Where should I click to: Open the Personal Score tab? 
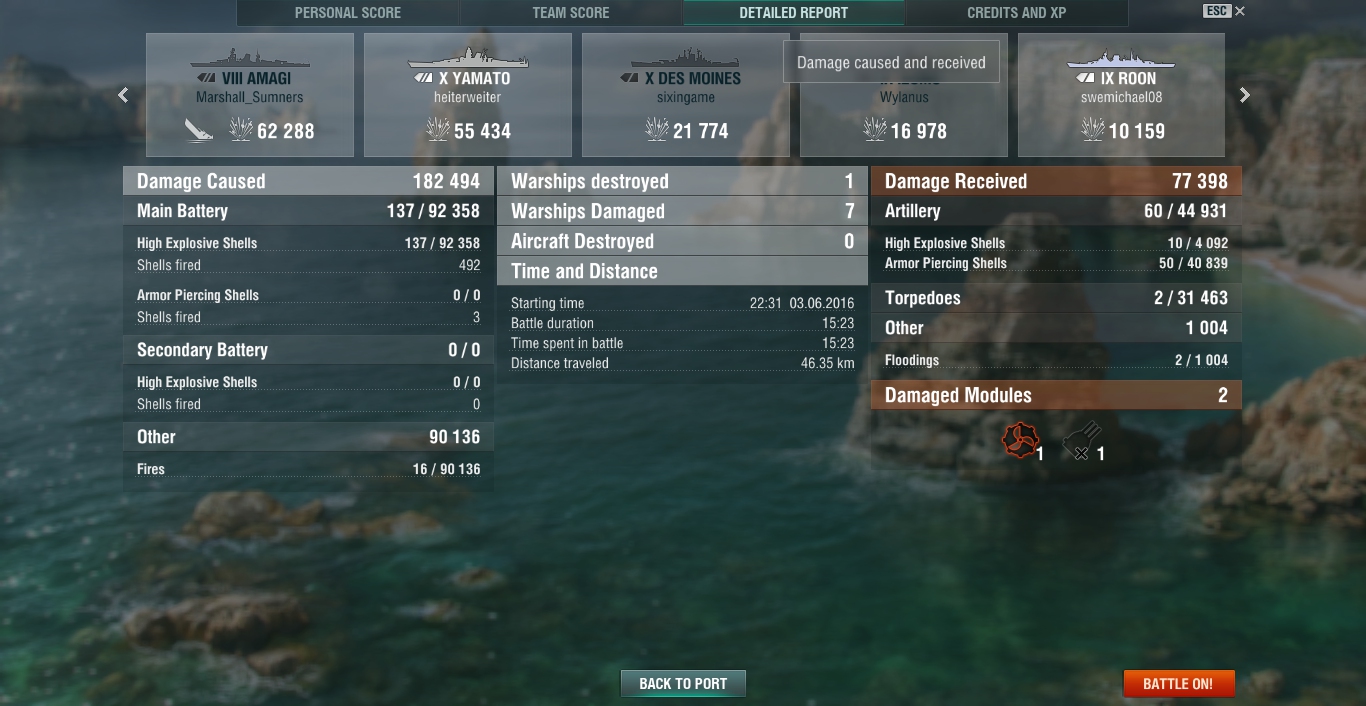(x=348, y=13)
